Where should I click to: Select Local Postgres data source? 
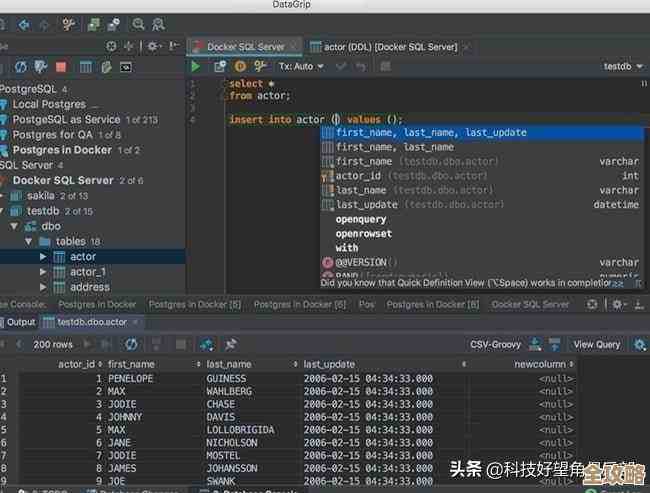tap(49, 104)
